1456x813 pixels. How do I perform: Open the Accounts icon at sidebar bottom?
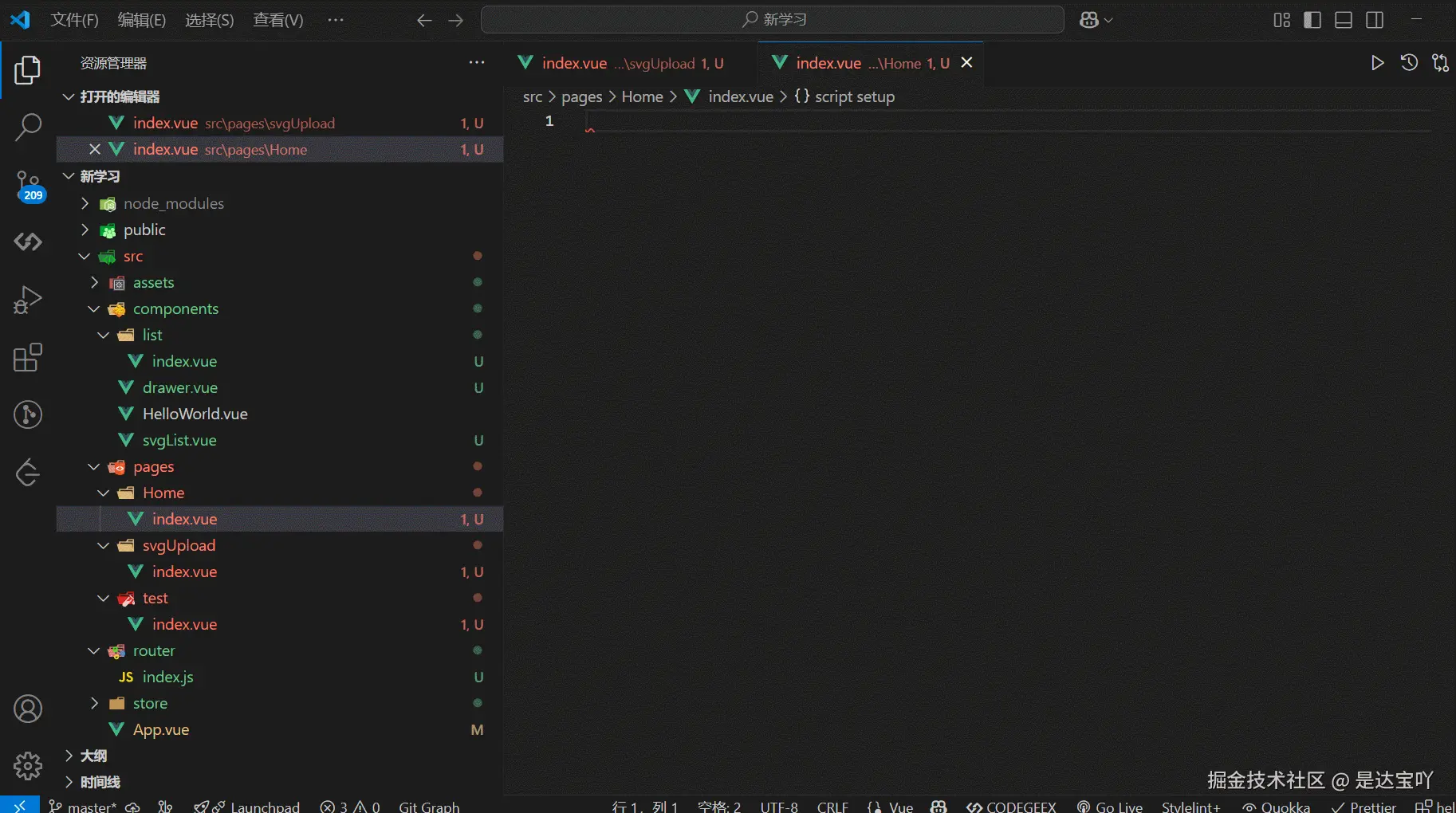pos(28,709)
